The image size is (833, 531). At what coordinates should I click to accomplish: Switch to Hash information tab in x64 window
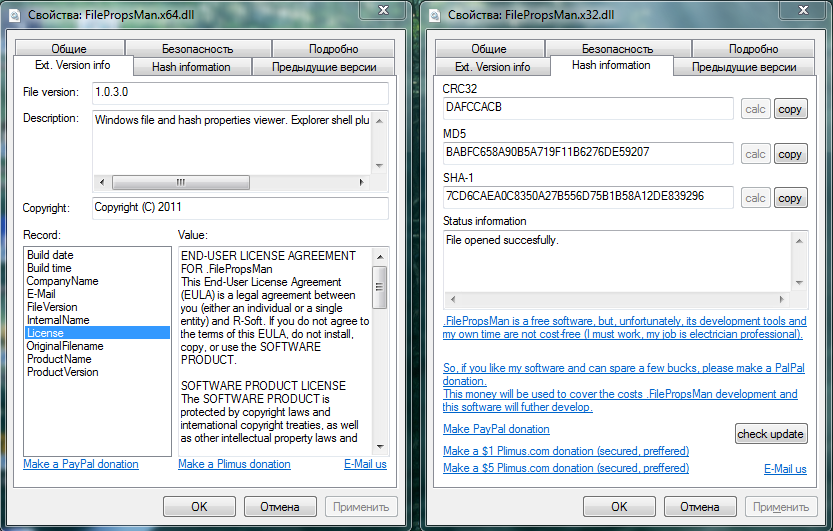click(191, 67)
